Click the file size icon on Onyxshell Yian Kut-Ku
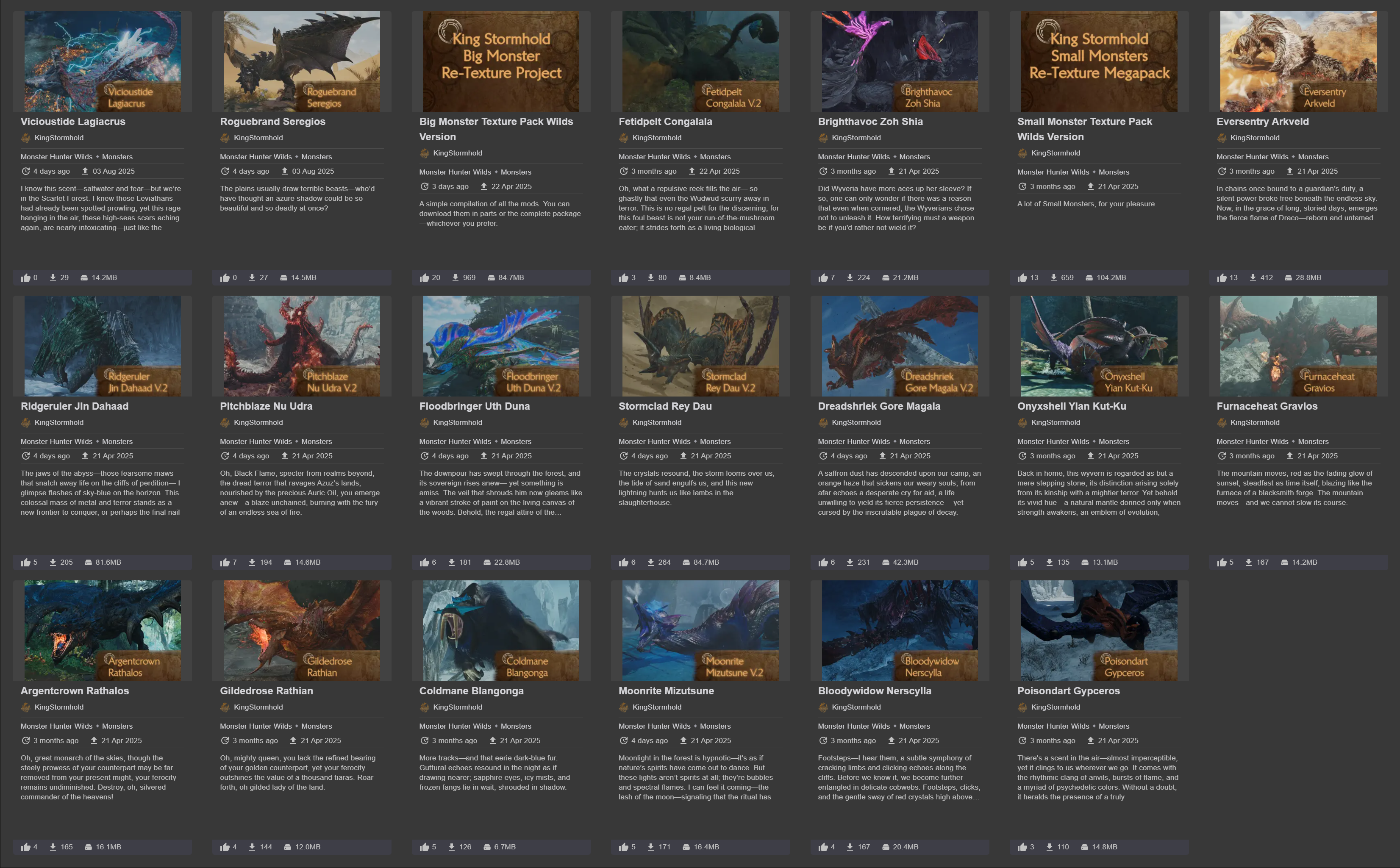Image resolution: width=1400 pixels, height=868 pixels. (1085, 563)
